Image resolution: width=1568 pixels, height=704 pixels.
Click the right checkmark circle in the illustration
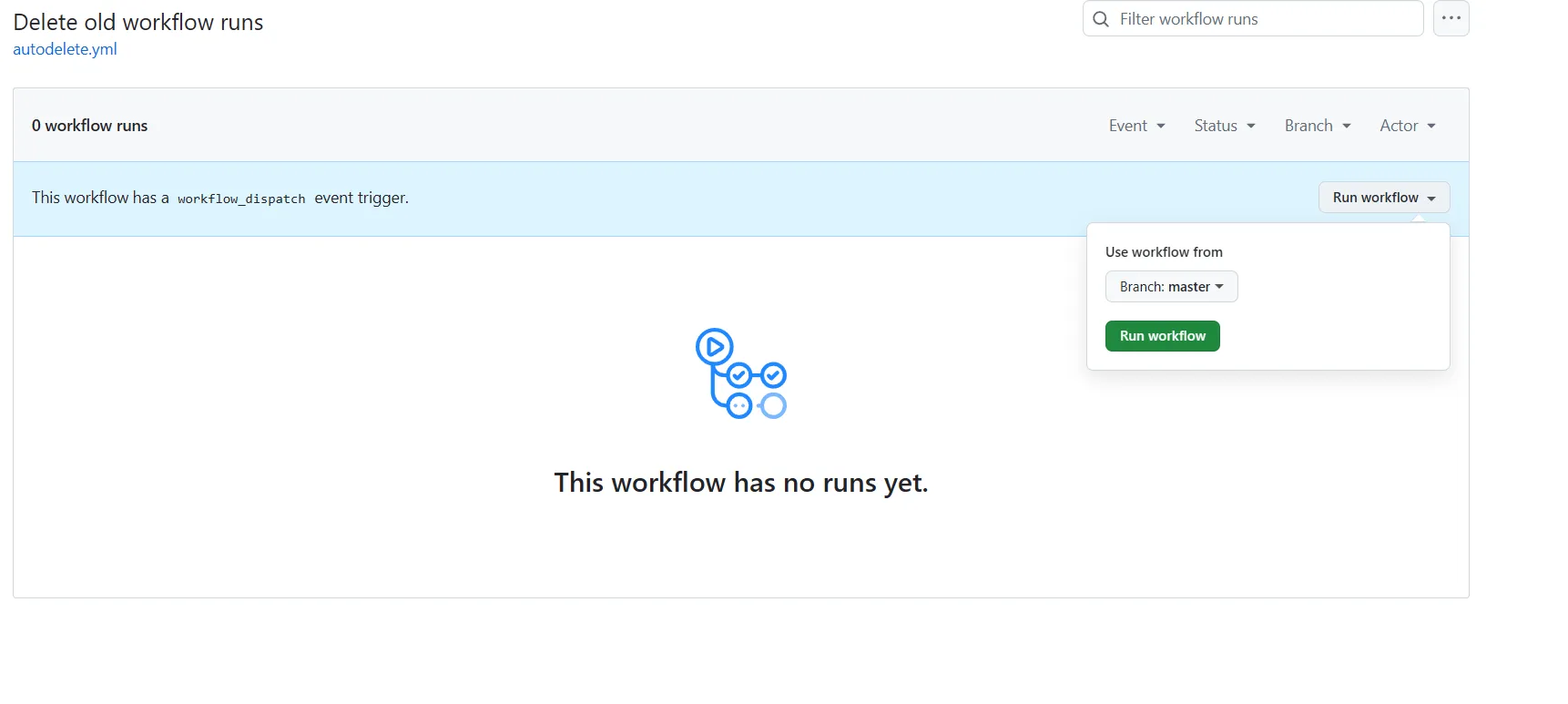click(x=773, y=375)
